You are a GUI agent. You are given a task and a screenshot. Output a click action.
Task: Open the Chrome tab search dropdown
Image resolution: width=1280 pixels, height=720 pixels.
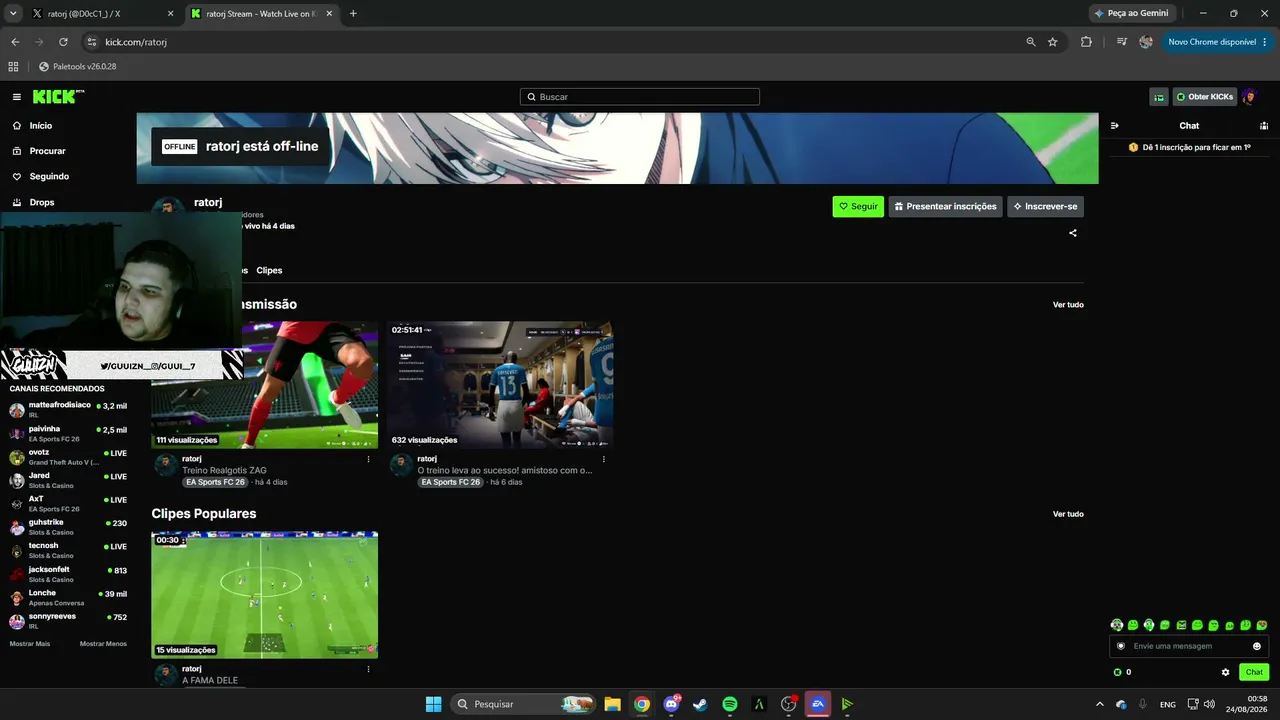(13, 13)
